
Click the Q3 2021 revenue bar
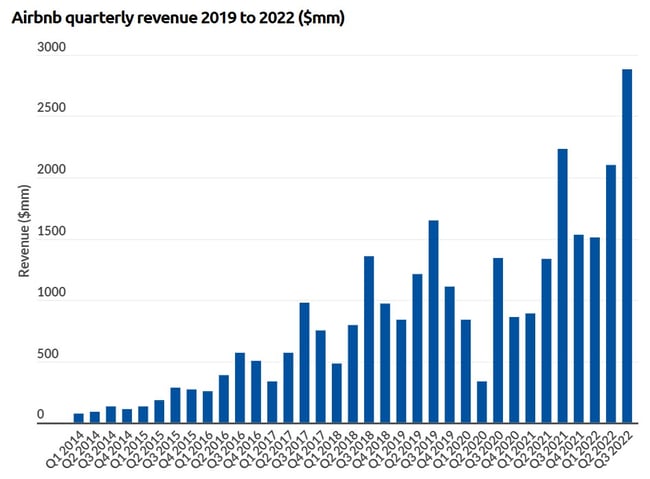tap(562, 286)
